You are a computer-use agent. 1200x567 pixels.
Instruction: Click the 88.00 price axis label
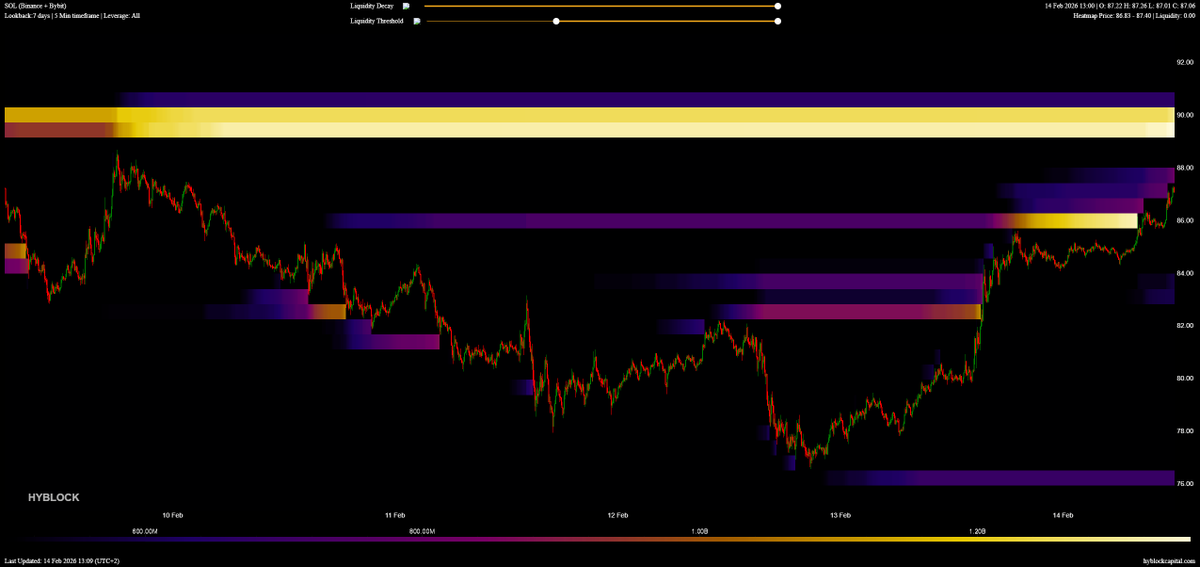tap(1187, 168)
